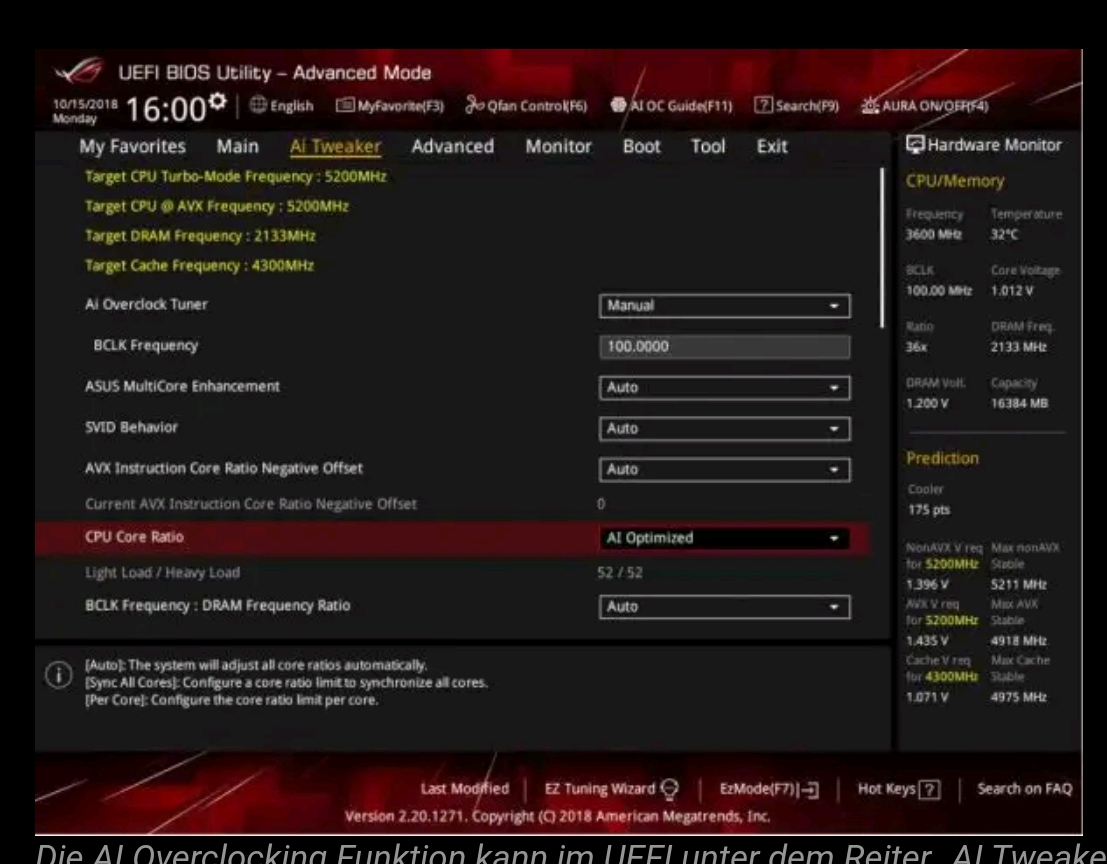Screen dimensions: 1107x864
Task: Open Ai Overclock Tuner dropdown
Action: pyautogui.click(x=724, y=306)
